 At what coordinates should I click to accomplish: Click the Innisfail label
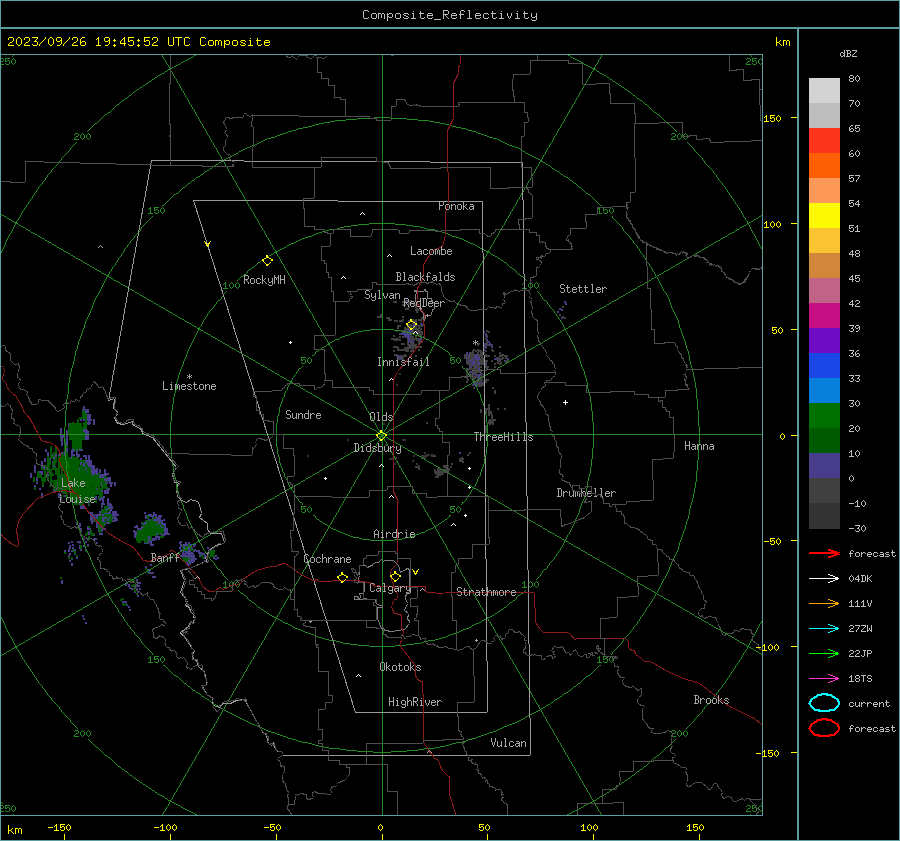tap(403, 362)
